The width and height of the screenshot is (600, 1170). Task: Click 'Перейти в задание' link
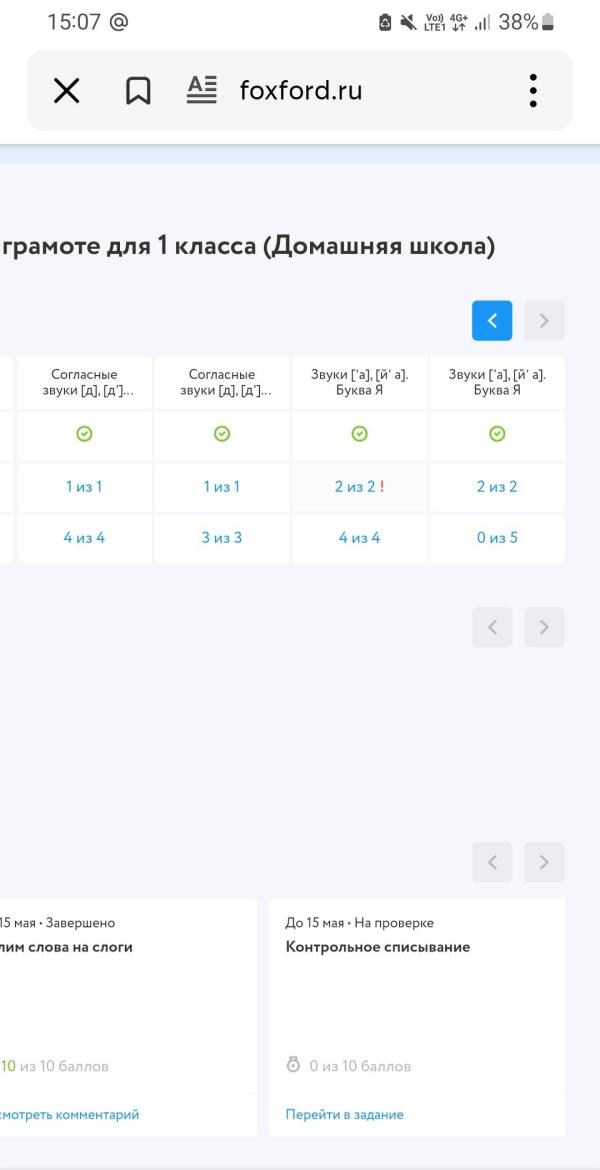coord(344,1114)
